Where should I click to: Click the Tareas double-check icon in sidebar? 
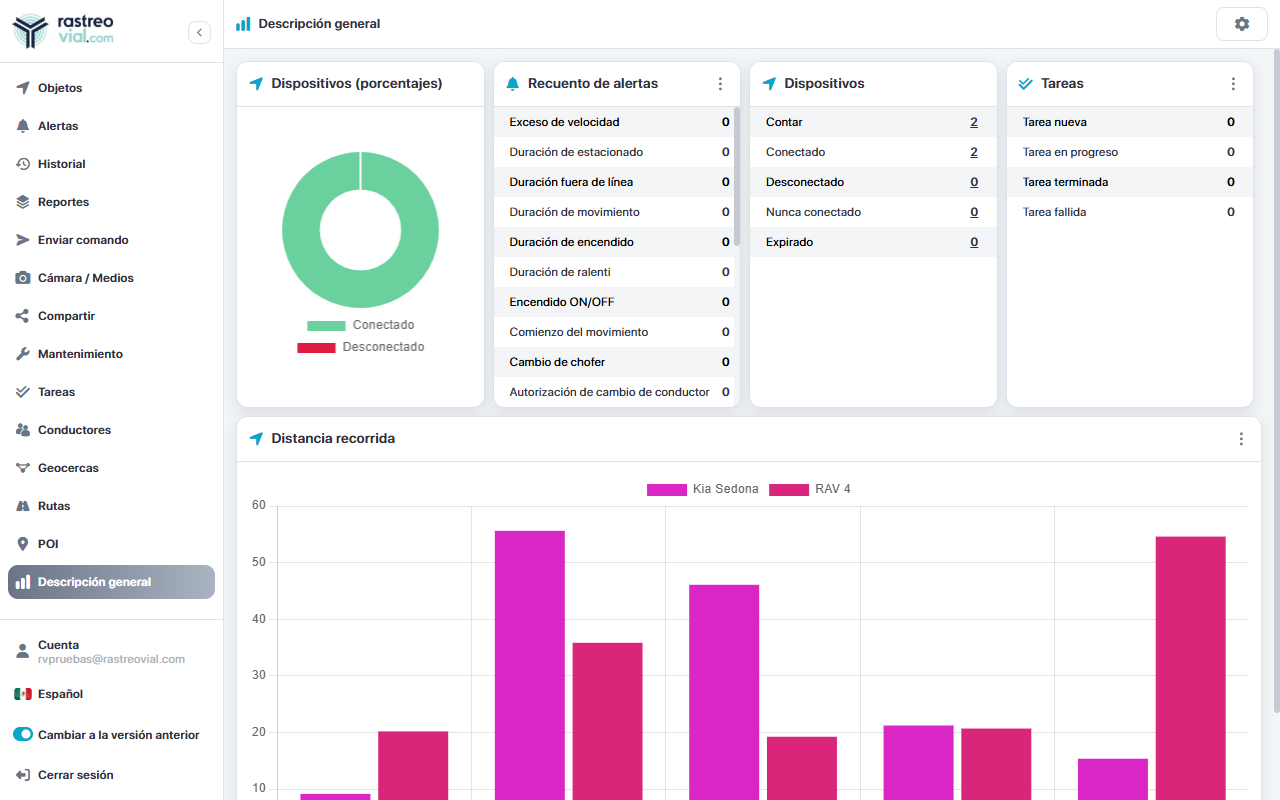click(x=23, y=392)
